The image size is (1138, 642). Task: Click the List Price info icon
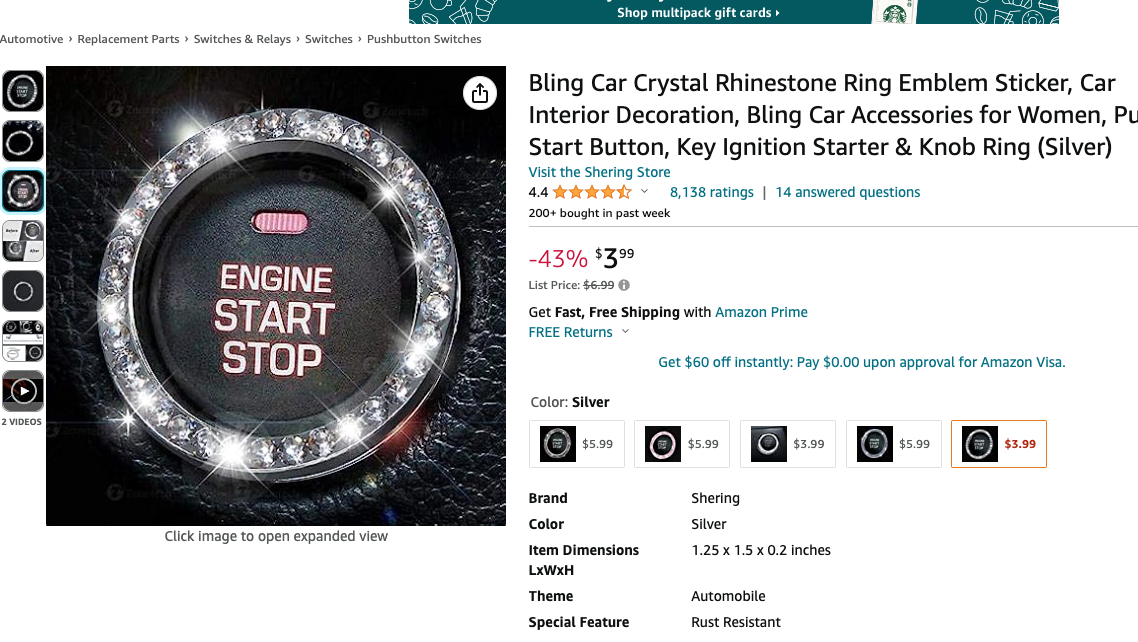pyautogui.click(x=624, y=286)
